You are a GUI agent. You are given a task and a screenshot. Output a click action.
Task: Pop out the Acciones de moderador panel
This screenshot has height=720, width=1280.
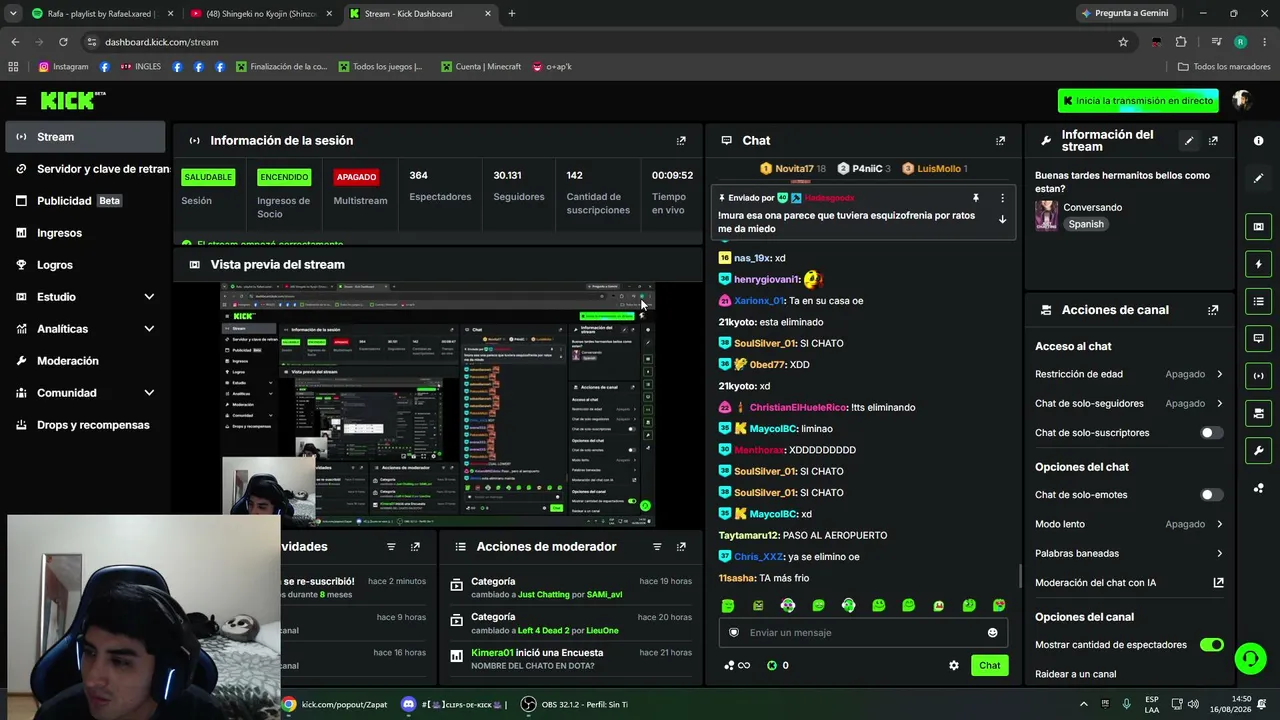coord(681,547)
